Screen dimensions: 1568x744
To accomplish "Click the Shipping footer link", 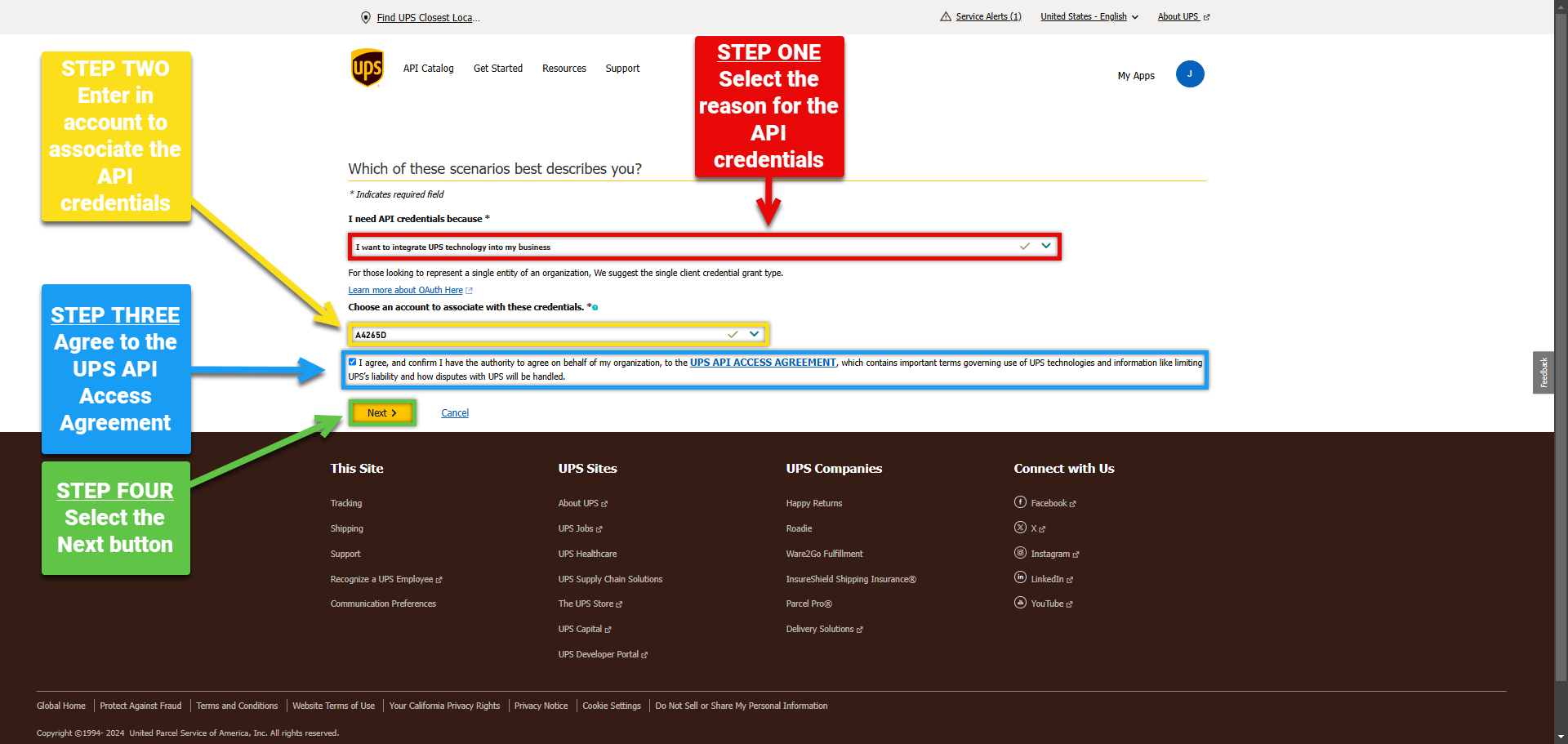I will [347, 528].
